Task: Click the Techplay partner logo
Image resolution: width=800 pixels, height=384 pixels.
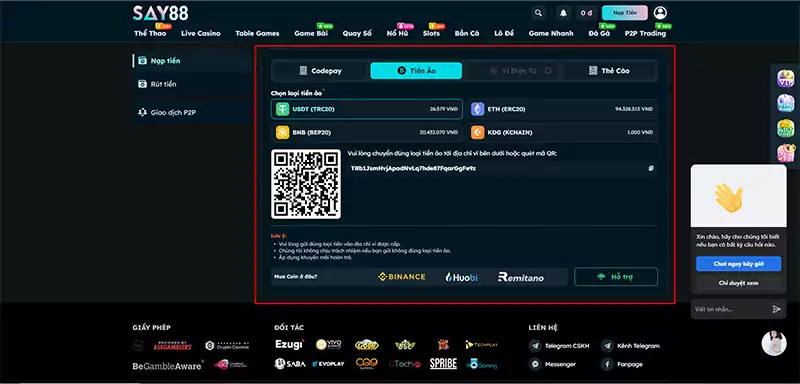Action: [482, 345]
